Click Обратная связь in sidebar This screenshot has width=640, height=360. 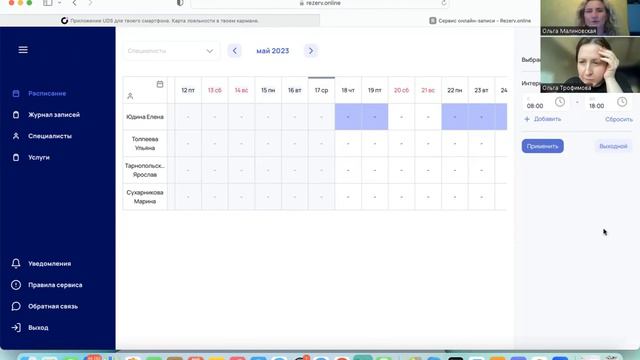(53, 306)
